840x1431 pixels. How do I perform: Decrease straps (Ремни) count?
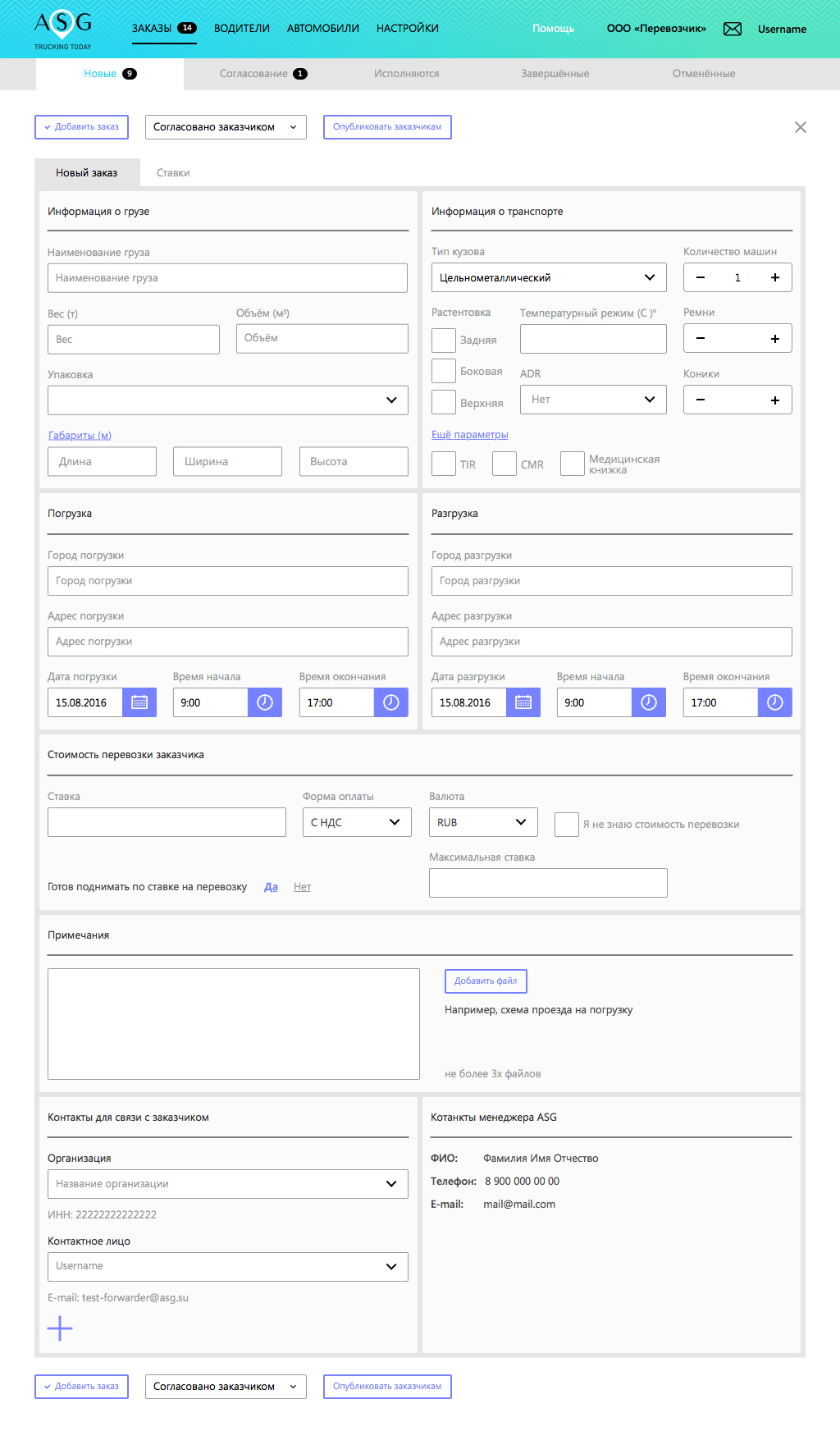click(x=701, y=338)
